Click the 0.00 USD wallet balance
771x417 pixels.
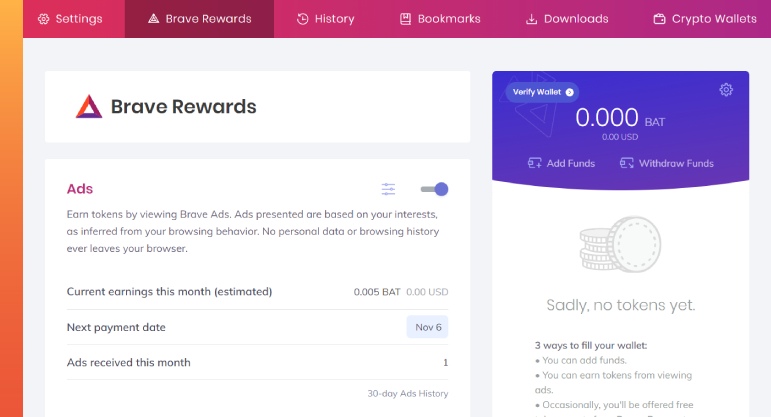tap(620, 137)
